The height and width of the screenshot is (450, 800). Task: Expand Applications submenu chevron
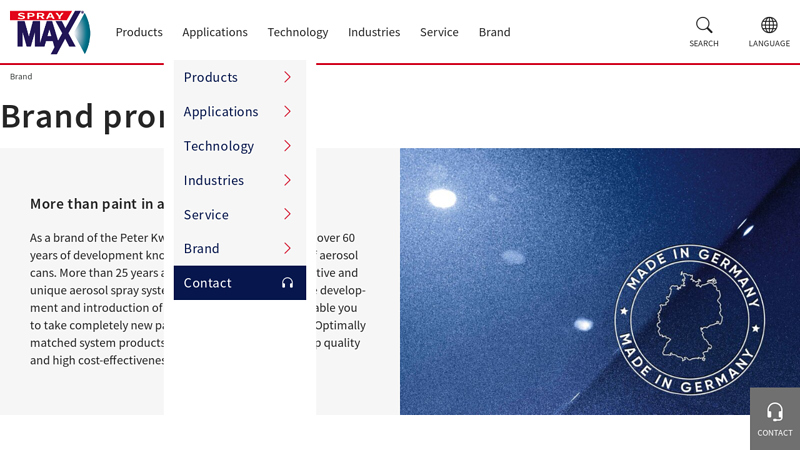(x=287, y=111)
